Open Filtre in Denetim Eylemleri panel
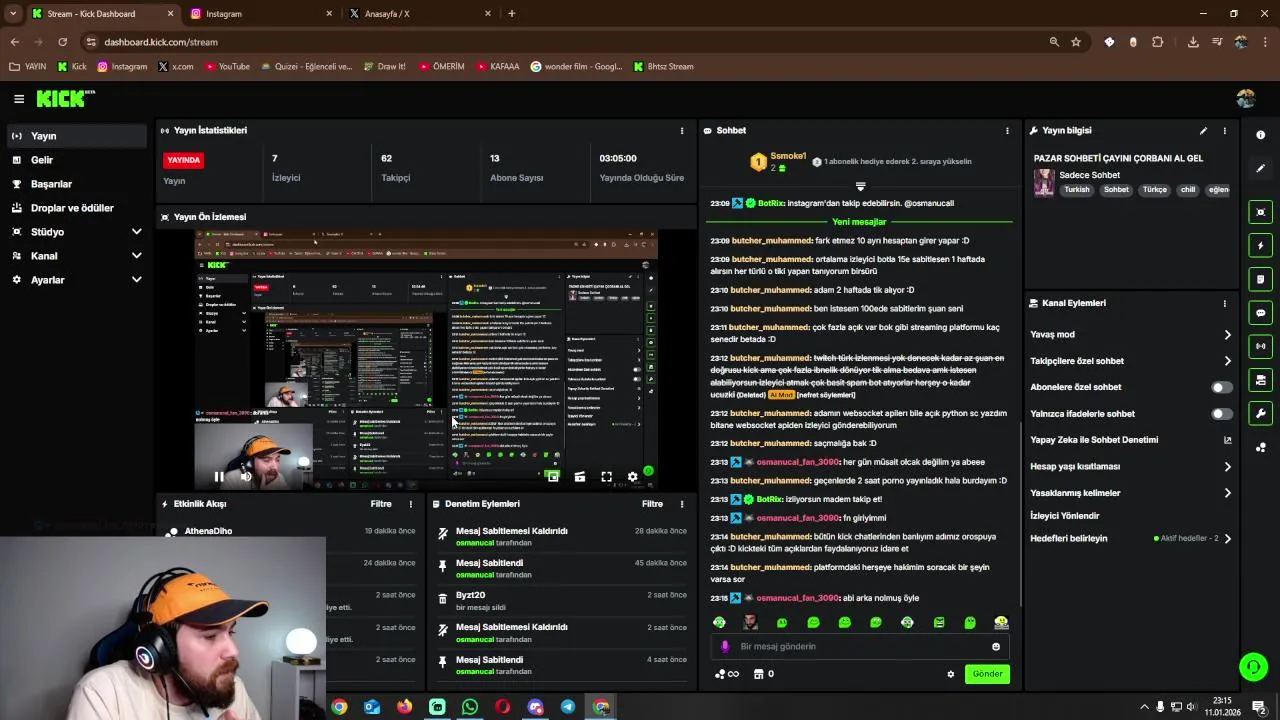The height and width of the screenshot is (720, 1280). coord(652,504)
